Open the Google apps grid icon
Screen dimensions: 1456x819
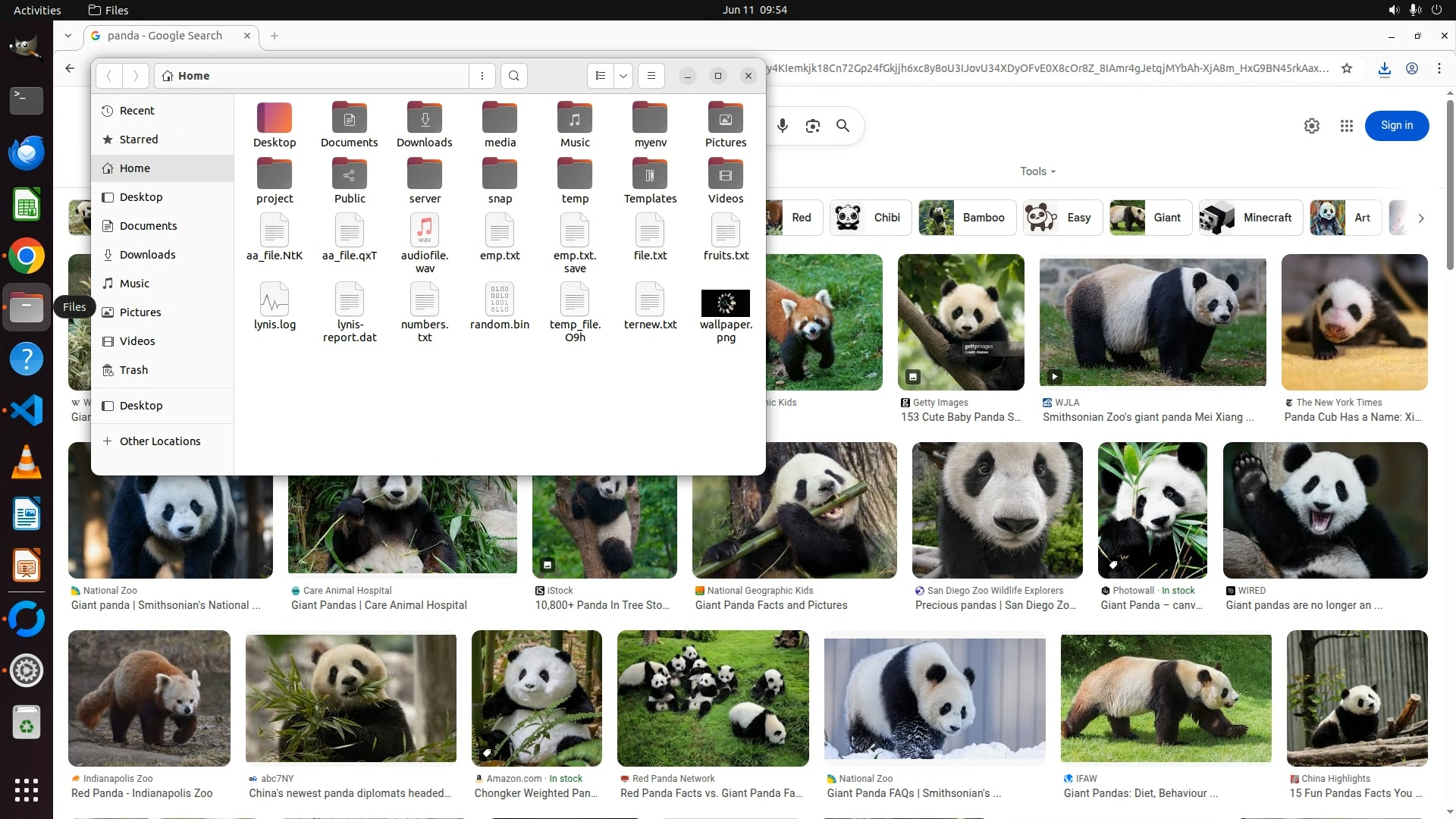coord(1346,126)
